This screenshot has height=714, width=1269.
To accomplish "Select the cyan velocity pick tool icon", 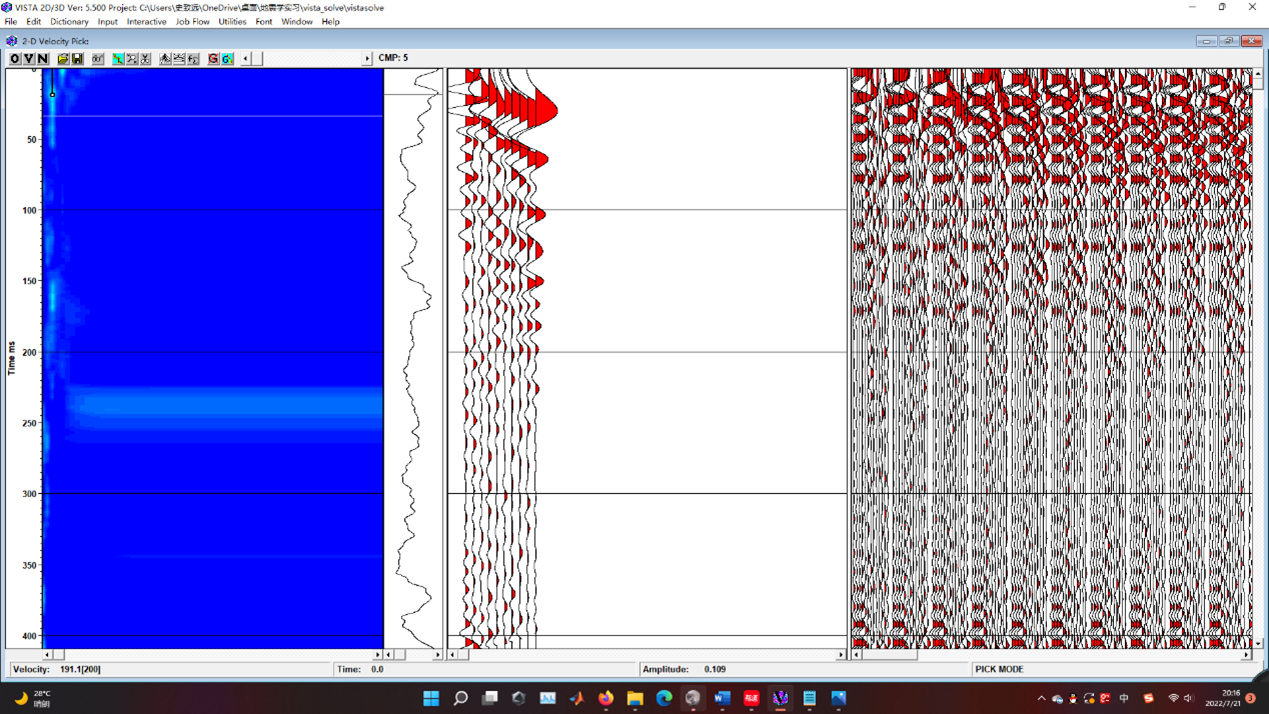I will coord(118,59).
